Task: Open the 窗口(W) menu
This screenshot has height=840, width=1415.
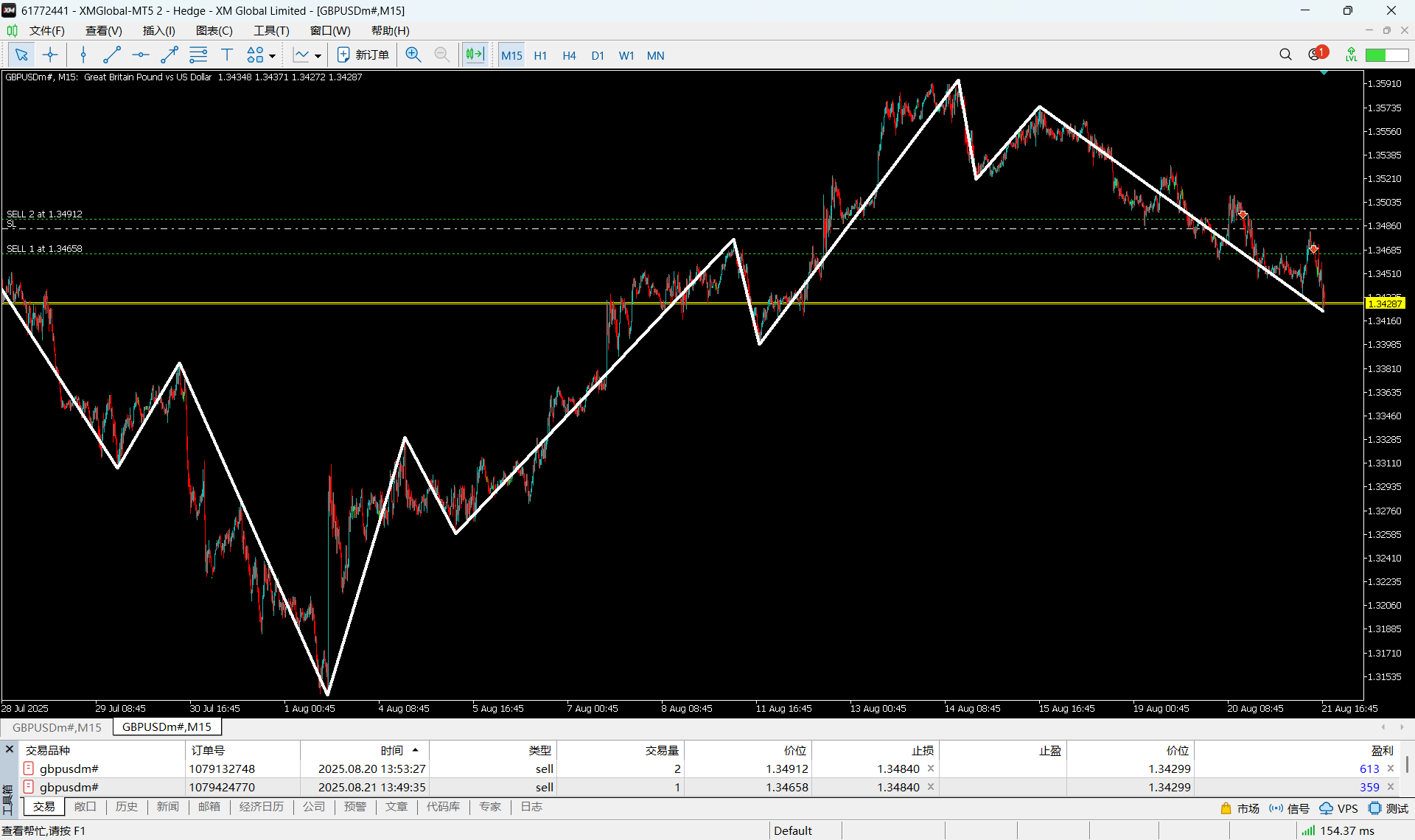Action: click(329, 30)
